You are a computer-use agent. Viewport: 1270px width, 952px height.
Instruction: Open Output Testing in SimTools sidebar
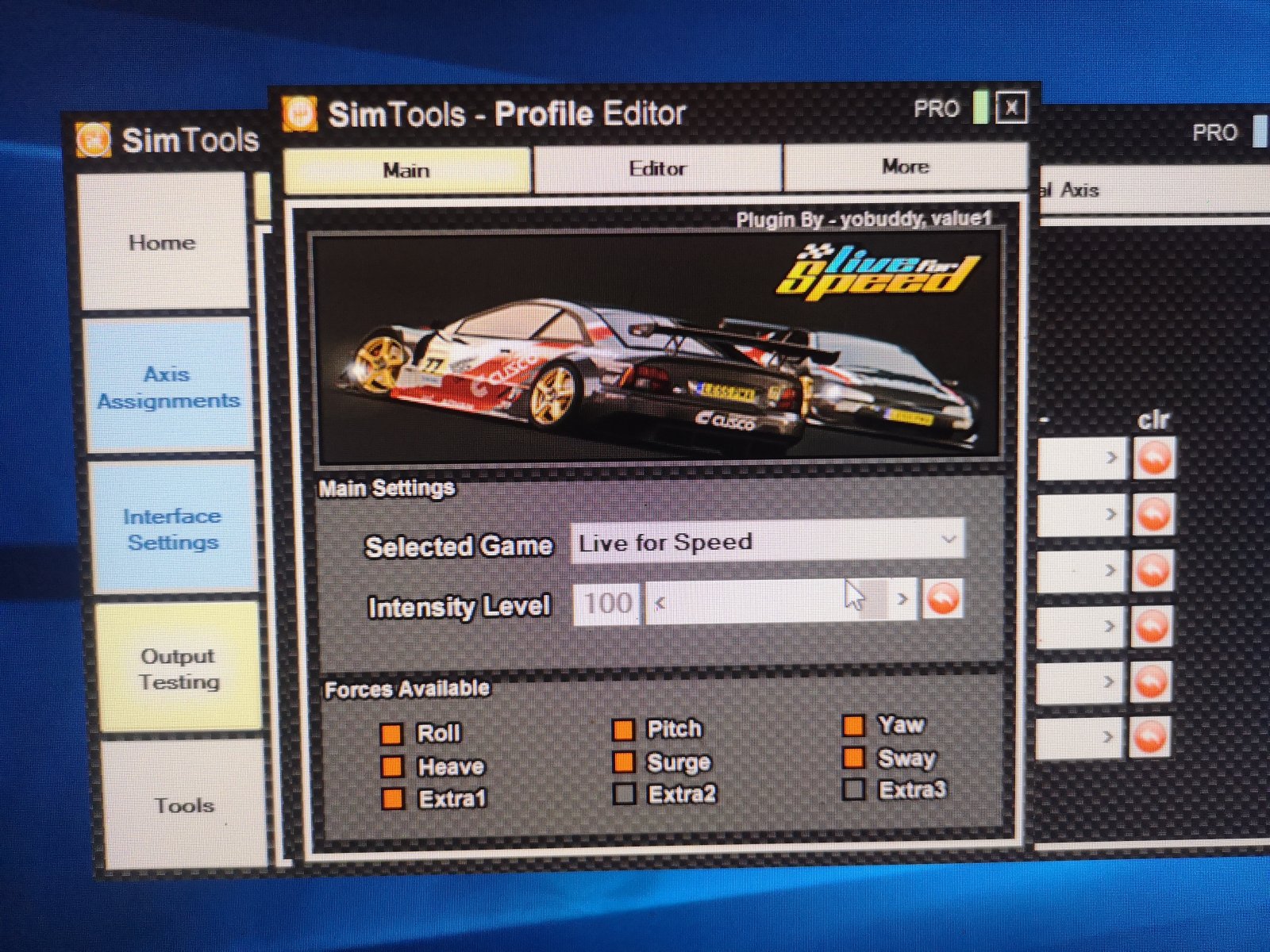[179, 669]
